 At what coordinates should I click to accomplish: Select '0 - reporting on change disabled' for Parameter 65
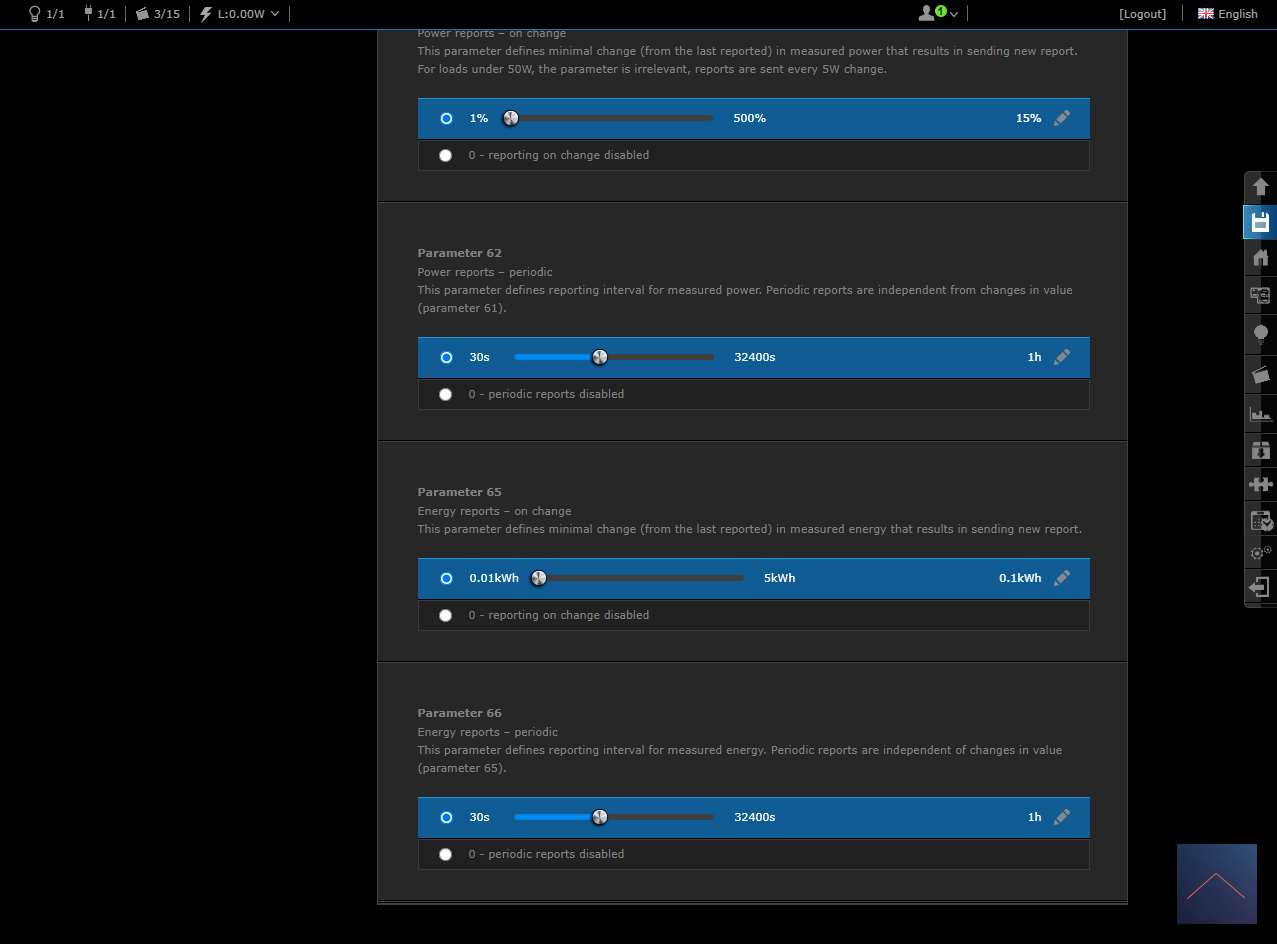(445, 615)
